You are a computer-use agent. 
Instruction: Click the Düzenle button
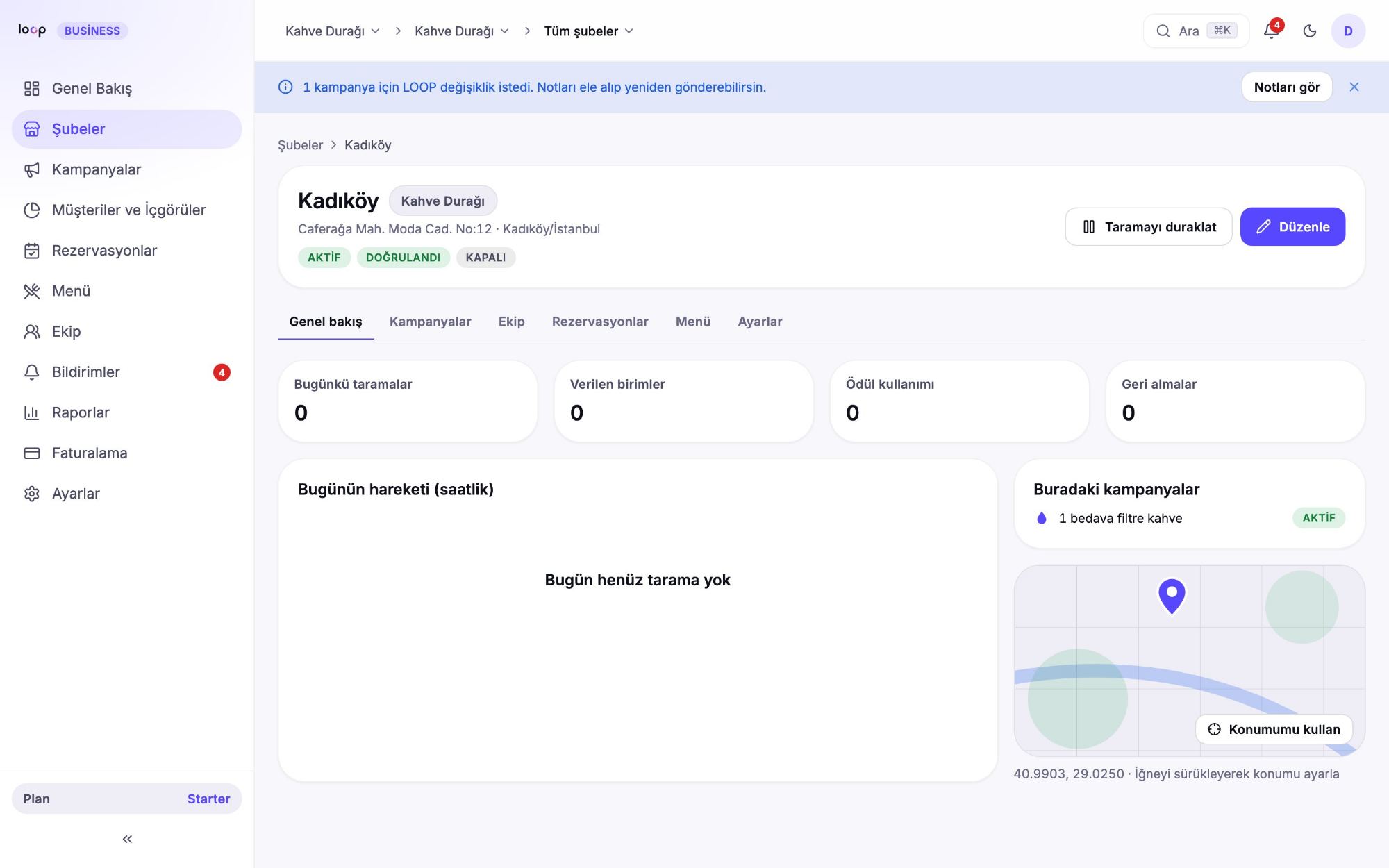click(1292, 226)
